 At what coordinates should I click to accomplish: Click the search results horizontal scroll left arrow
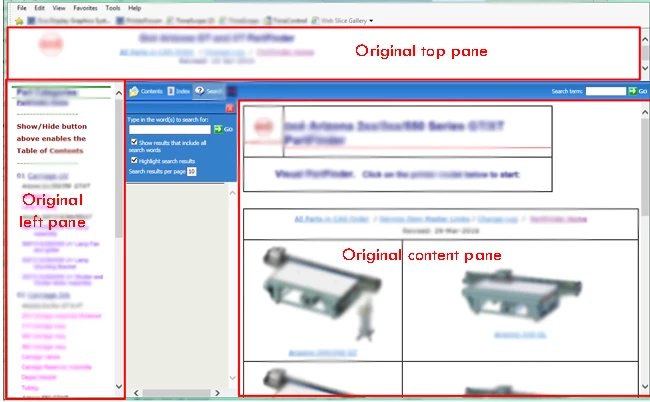pos(136,393)
